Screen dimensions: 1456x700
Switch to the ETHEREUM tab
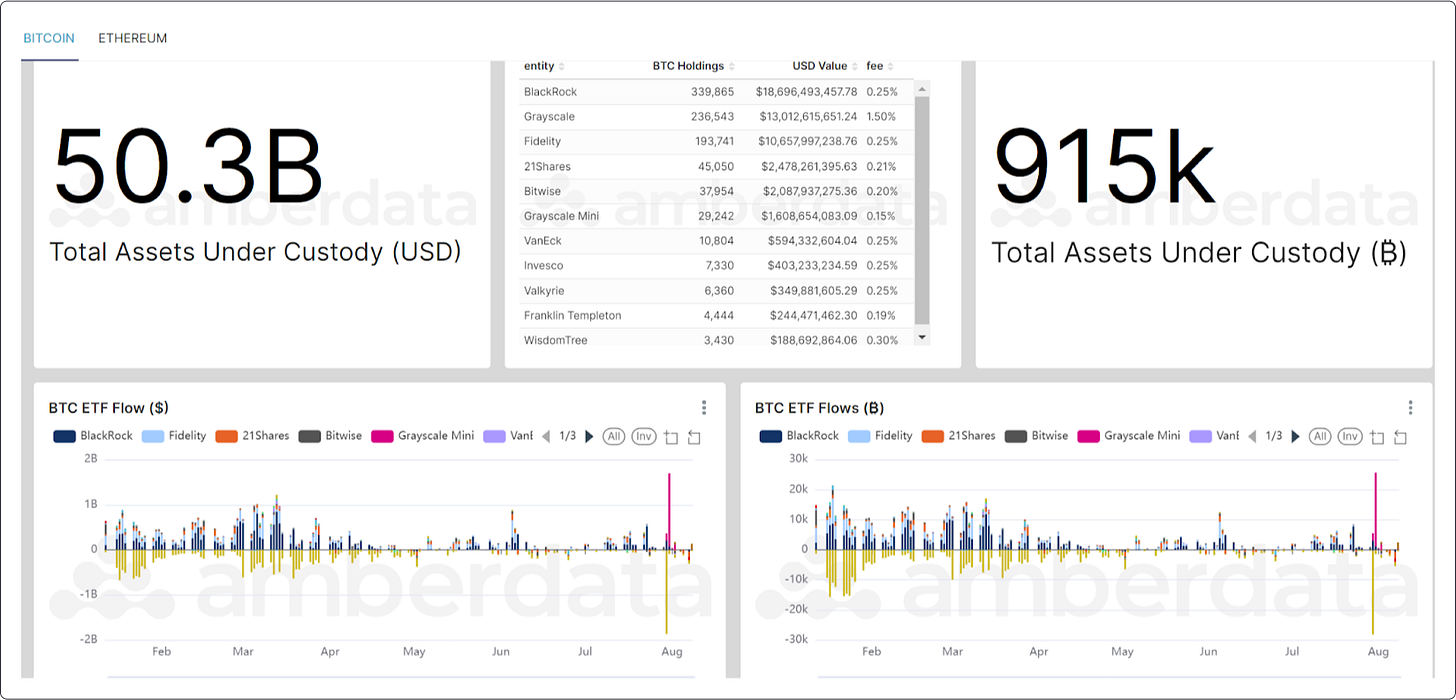pyautogui.click(x=132, y=38)
